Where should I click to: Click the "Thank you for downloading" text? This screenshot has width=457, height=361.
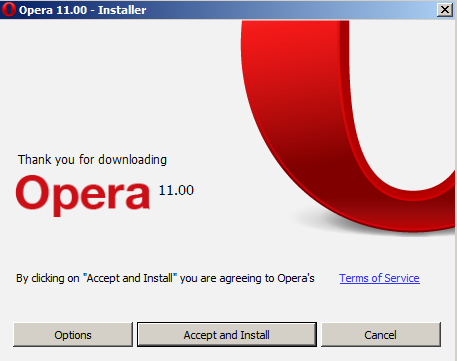[x=92, y=160]
